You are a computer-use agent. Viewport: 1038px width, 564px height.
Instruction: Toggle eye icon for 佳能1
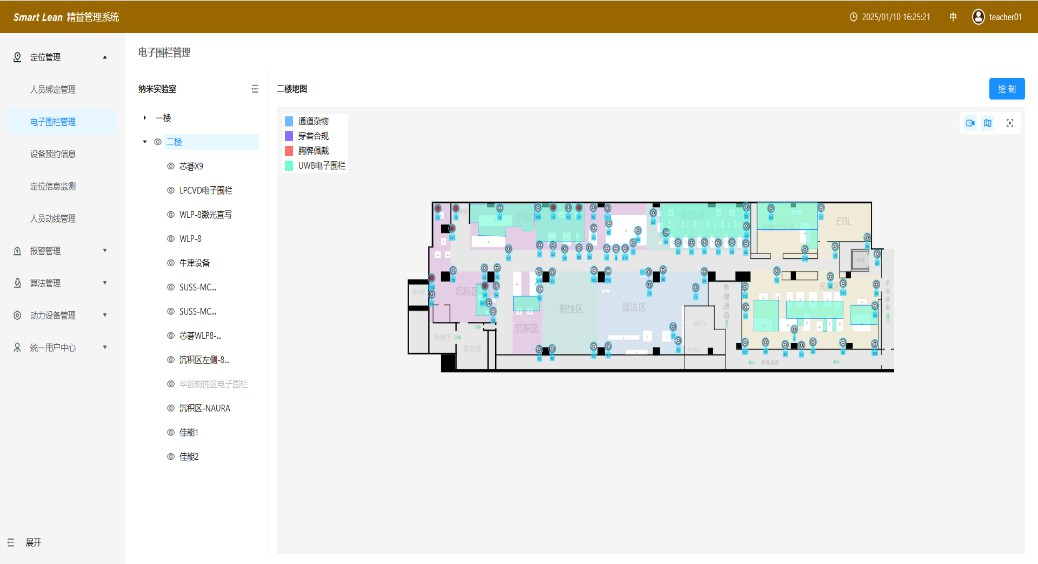pos(171,432)
